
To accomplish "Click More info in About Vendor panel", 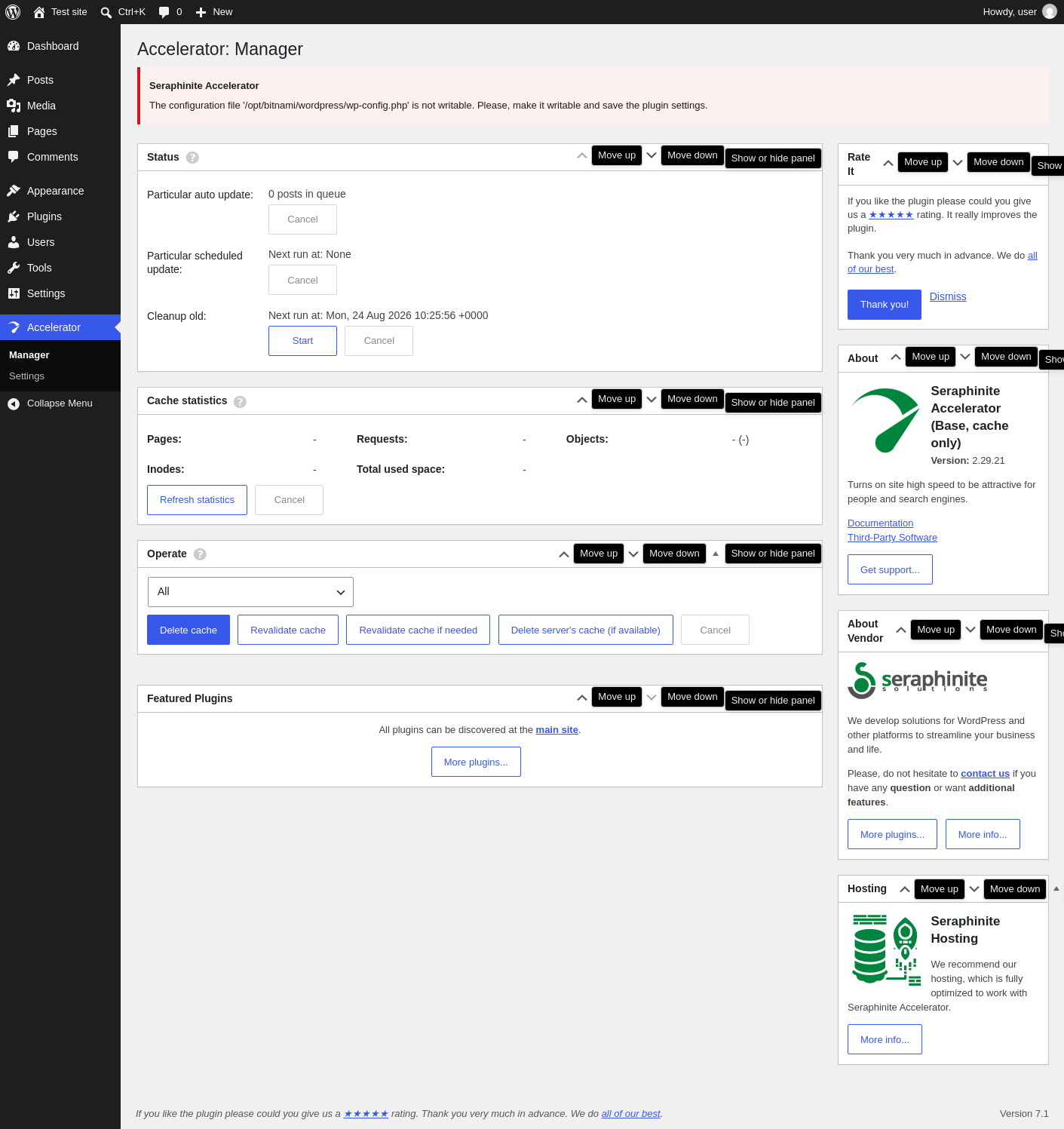I will [983, 834].
